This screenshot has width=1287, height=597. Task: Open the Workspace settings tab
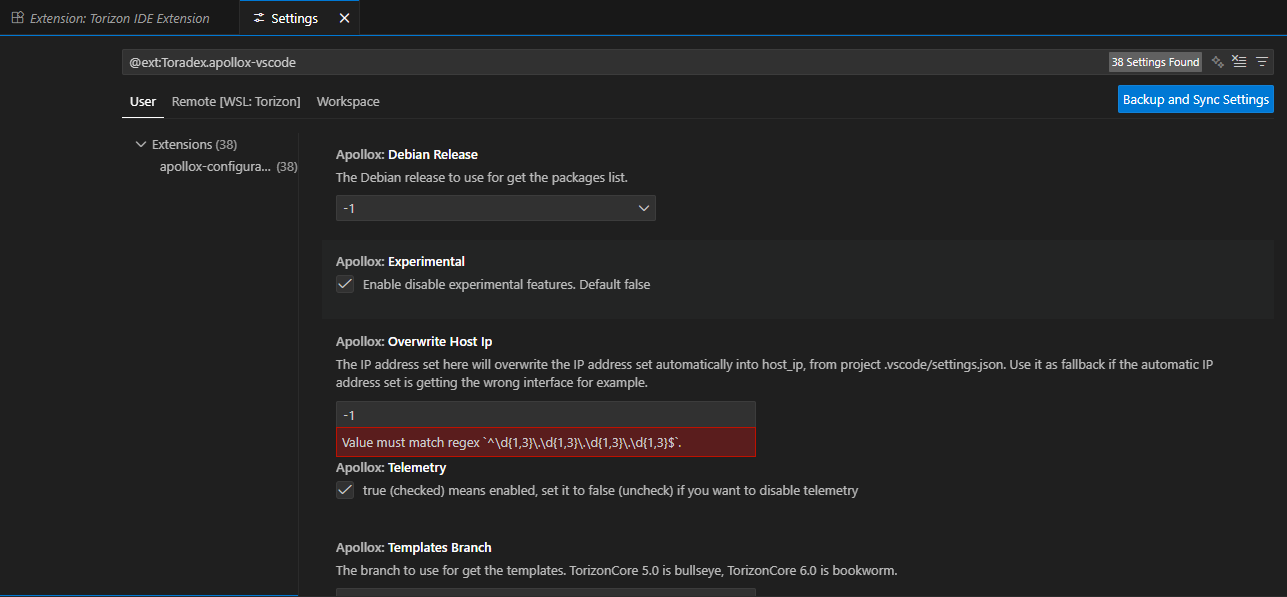(x=348, y=101)
